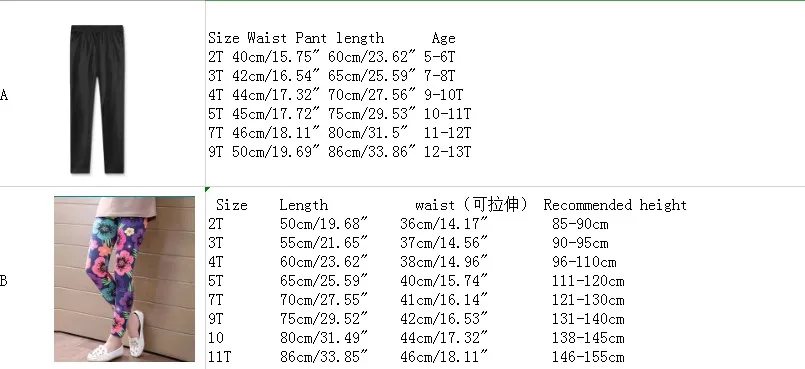Click the length value '55cm/21.65"'
The width and height of the screenshot is (805, 369).
(324, 243)
